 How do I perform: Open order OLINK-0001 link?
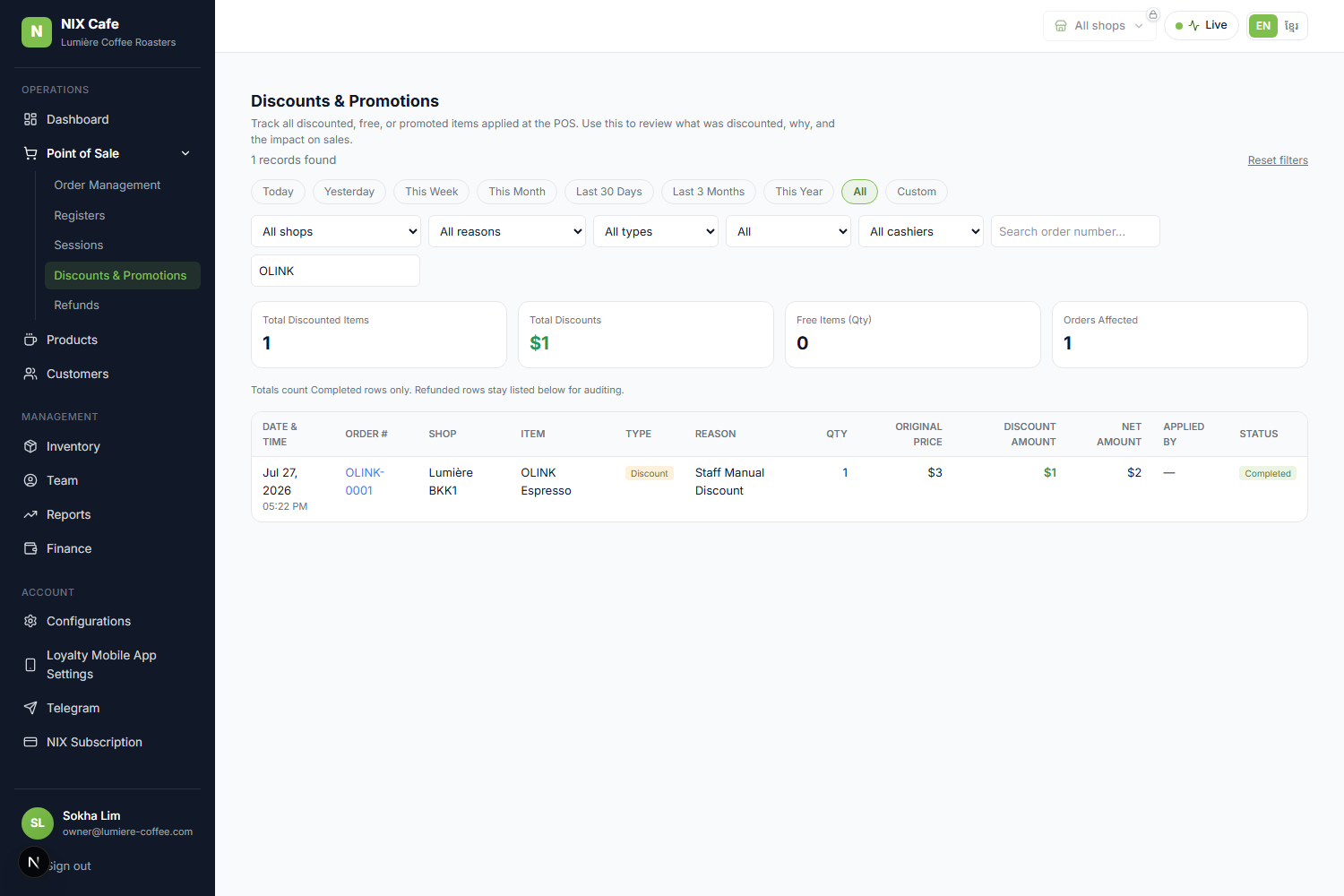[x=365, y=481]
